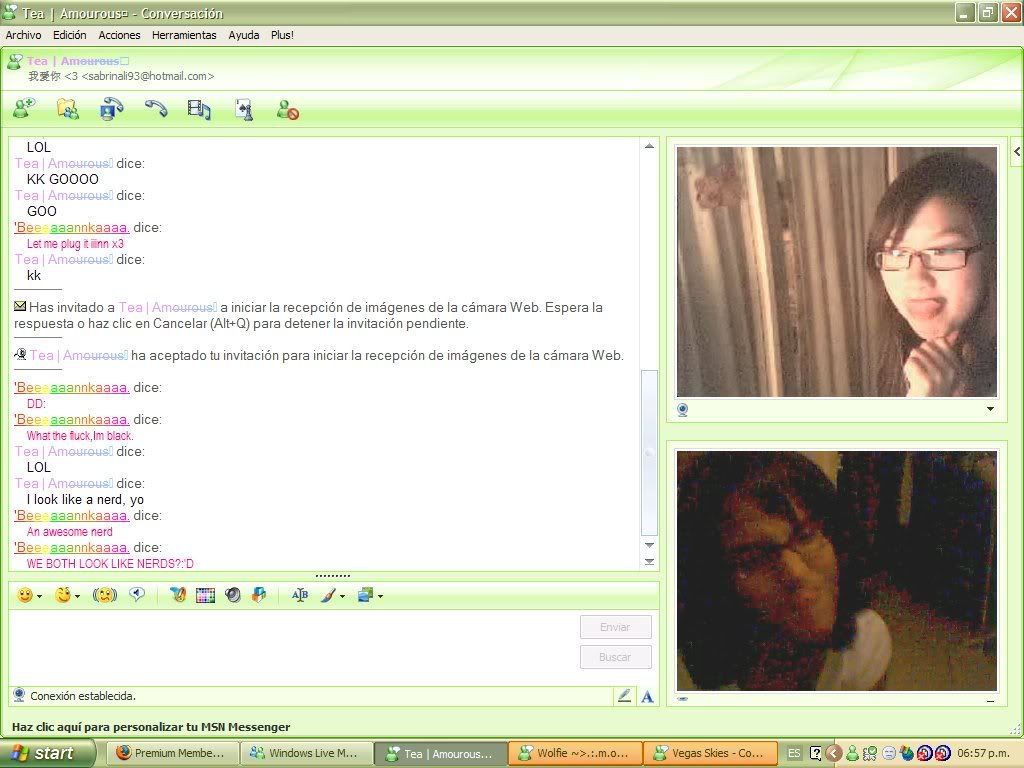Block this contact using the toolbar icon

coord(287,109)
